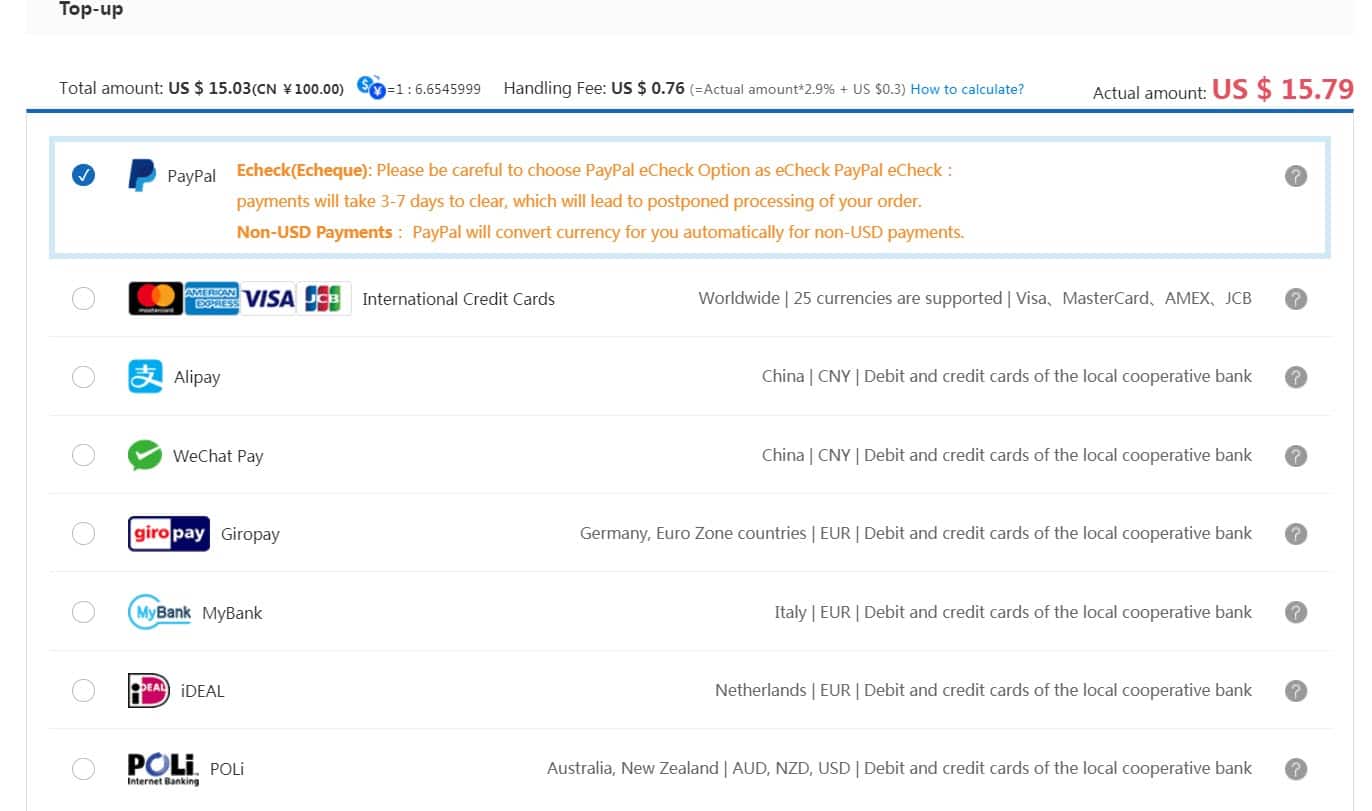Click the PayPal label text
The height and width of the screenshot is (811, 1372).
(191, 176)
